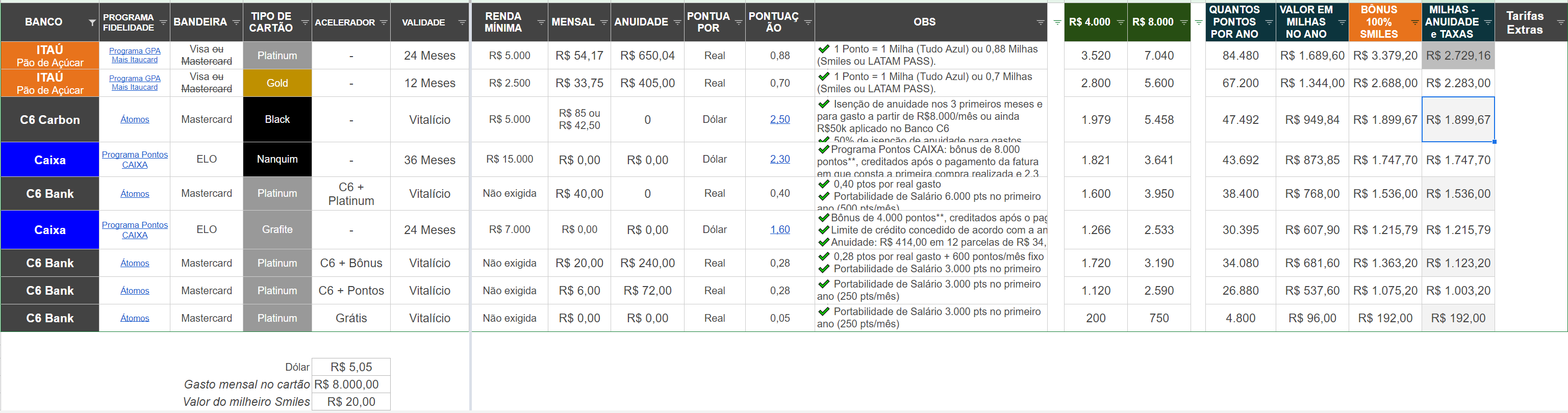The image size is (1568, 413).
Task: Select the 4.800 points per year cell
Action: tap(1241, 318)
